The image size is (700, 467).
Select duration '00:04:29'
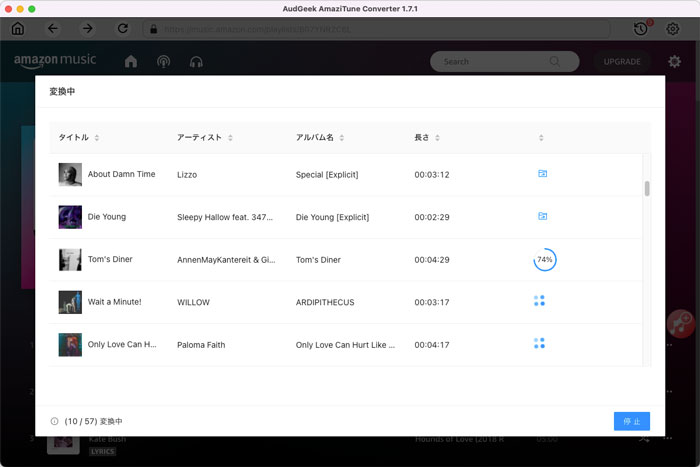(x=432, y=260)
